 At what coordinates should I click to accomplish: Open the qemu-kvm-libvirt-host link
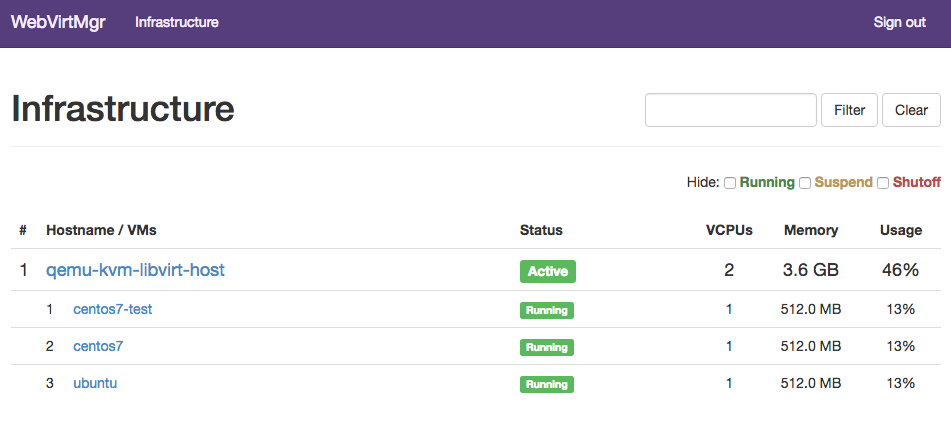pos(135,270)
